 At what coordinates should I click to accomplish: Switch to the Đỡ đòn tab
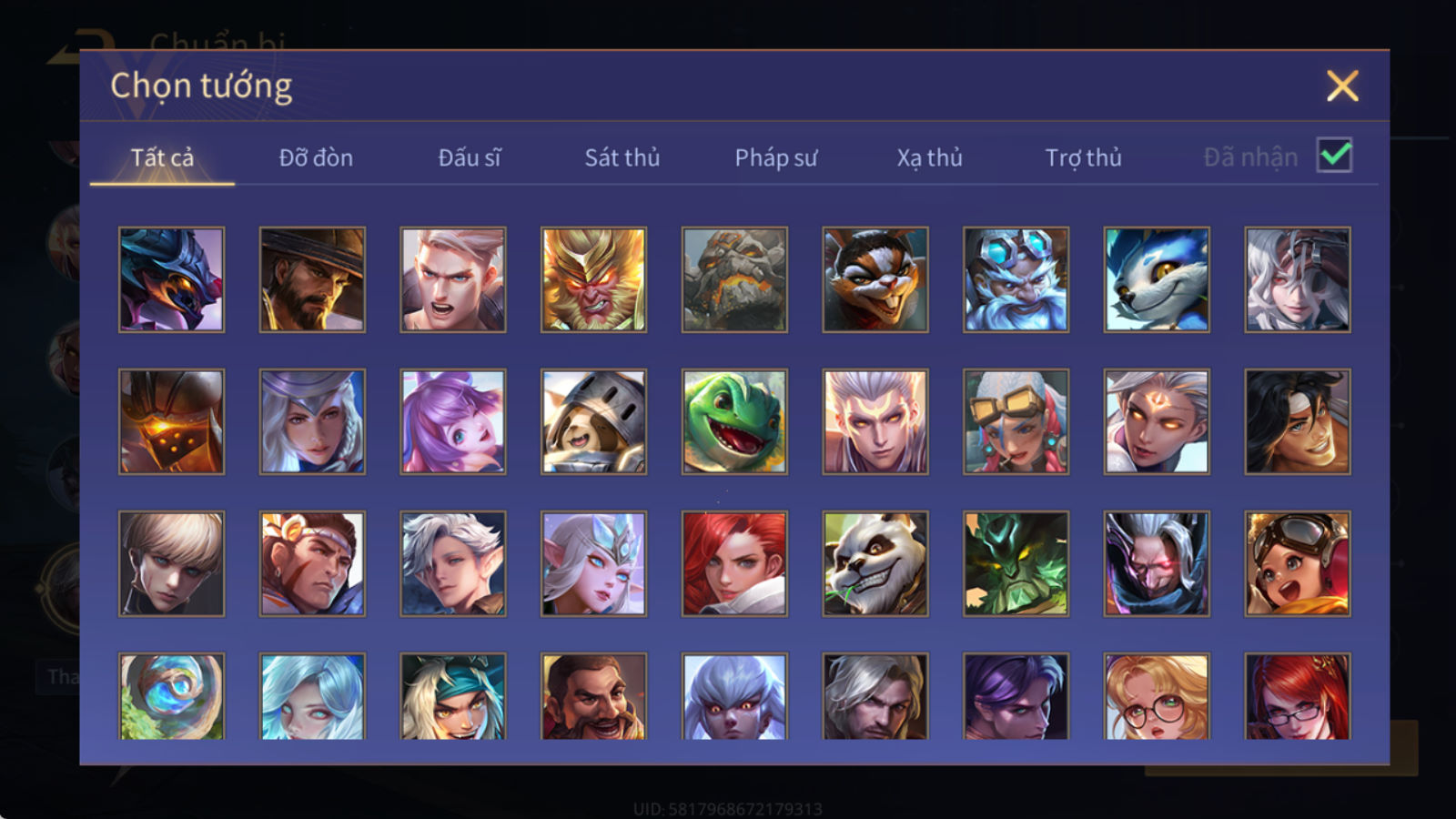tap(316, 157)
